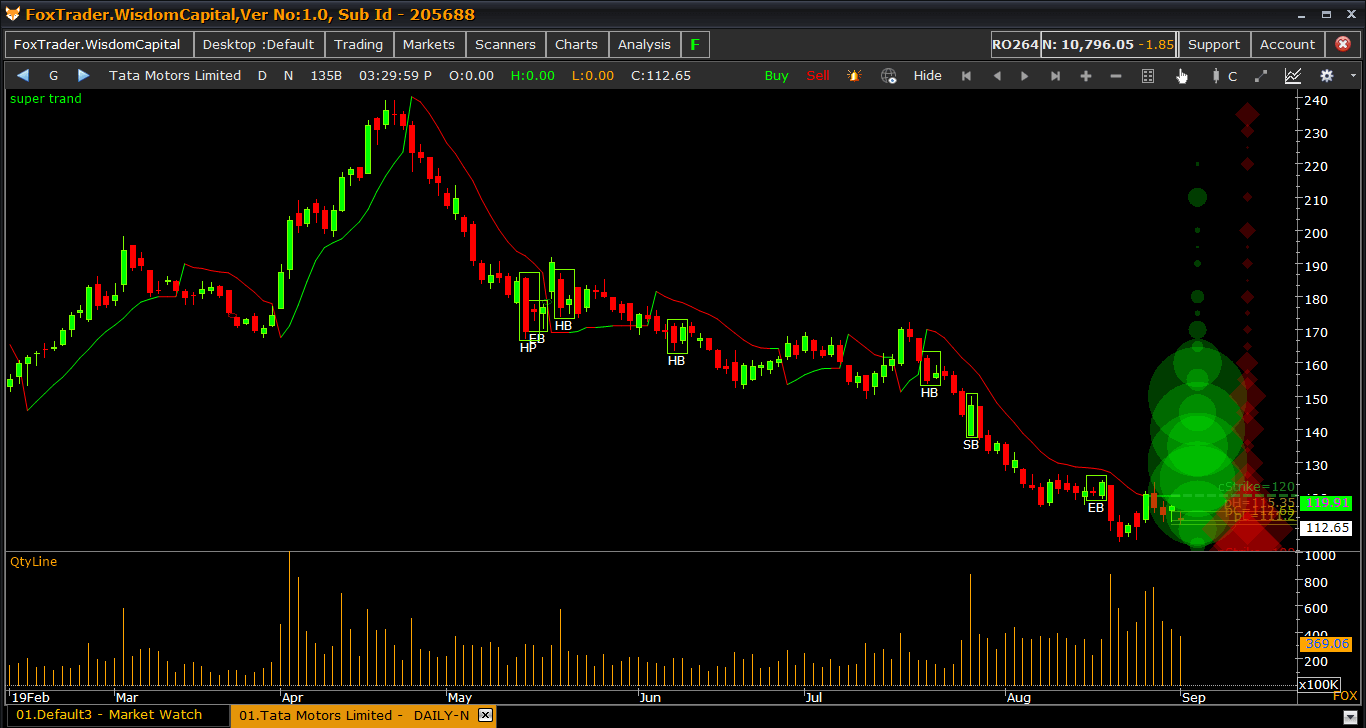Image resolution: width=1366 pixels, height=728 pixels.
Task: Click the line chart indicators icon
Action: click(x=1293, y=76)
